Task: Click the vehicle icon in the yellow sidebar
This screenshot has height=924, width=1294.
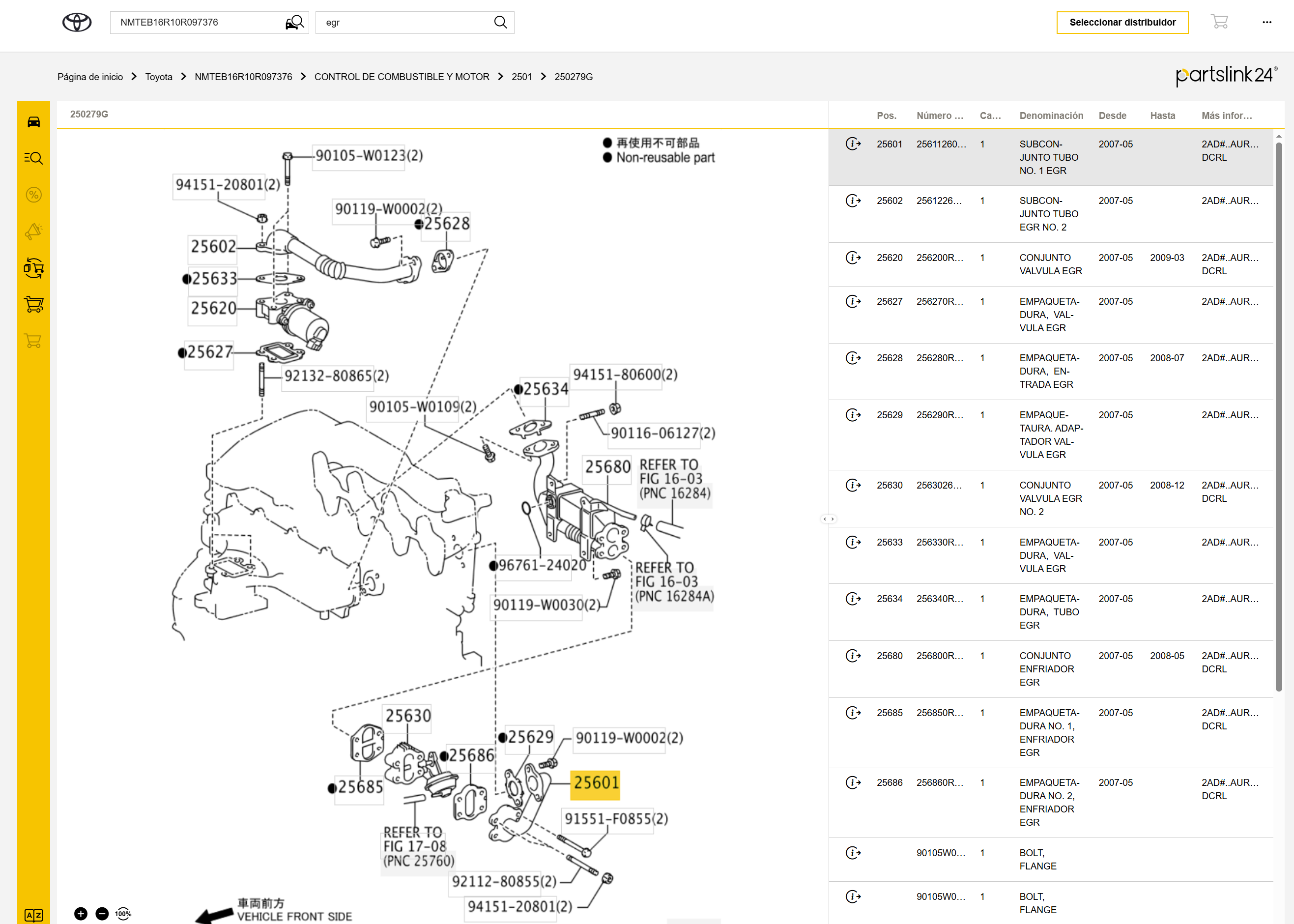Action: click(x=33, y=122)
